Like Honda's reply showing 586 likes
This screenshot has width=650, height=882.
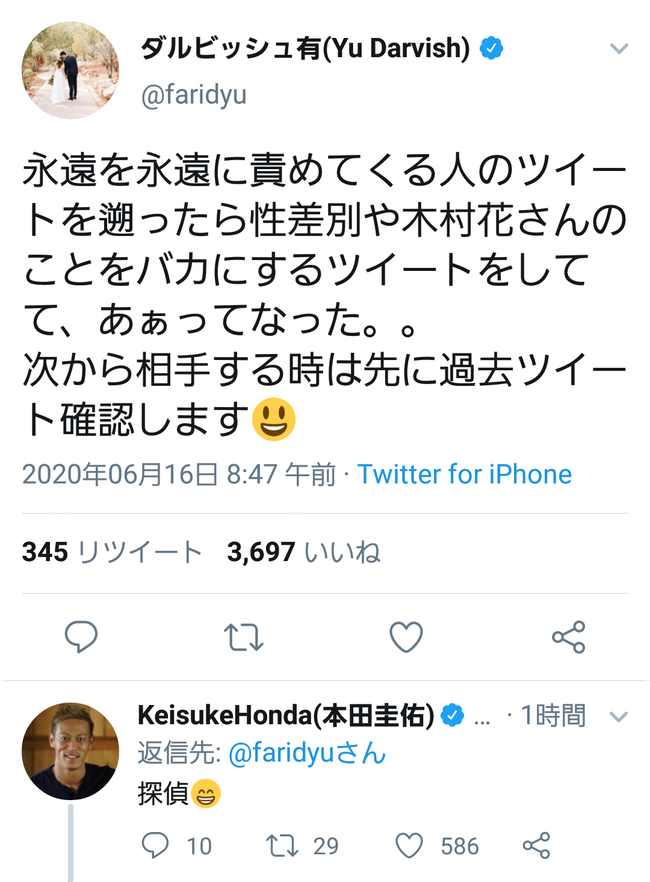(409, 845)
